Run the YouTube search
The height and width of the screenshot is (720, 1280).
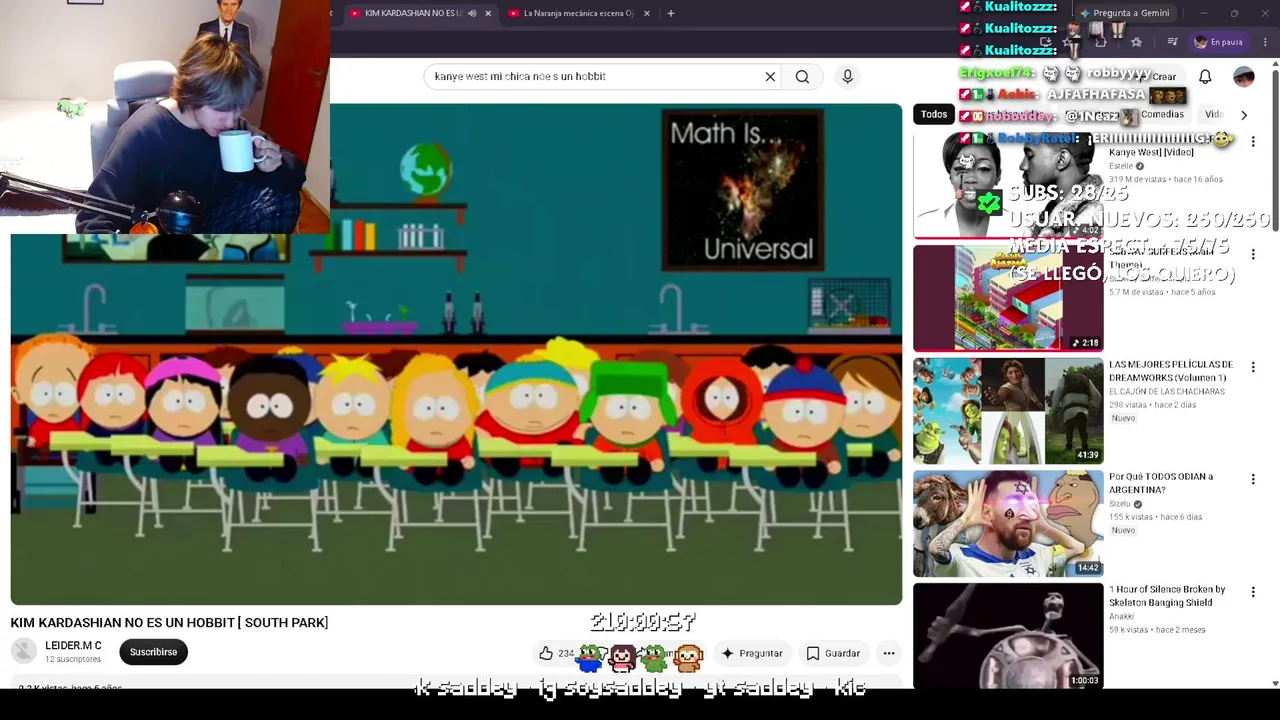tap(802, 76)
